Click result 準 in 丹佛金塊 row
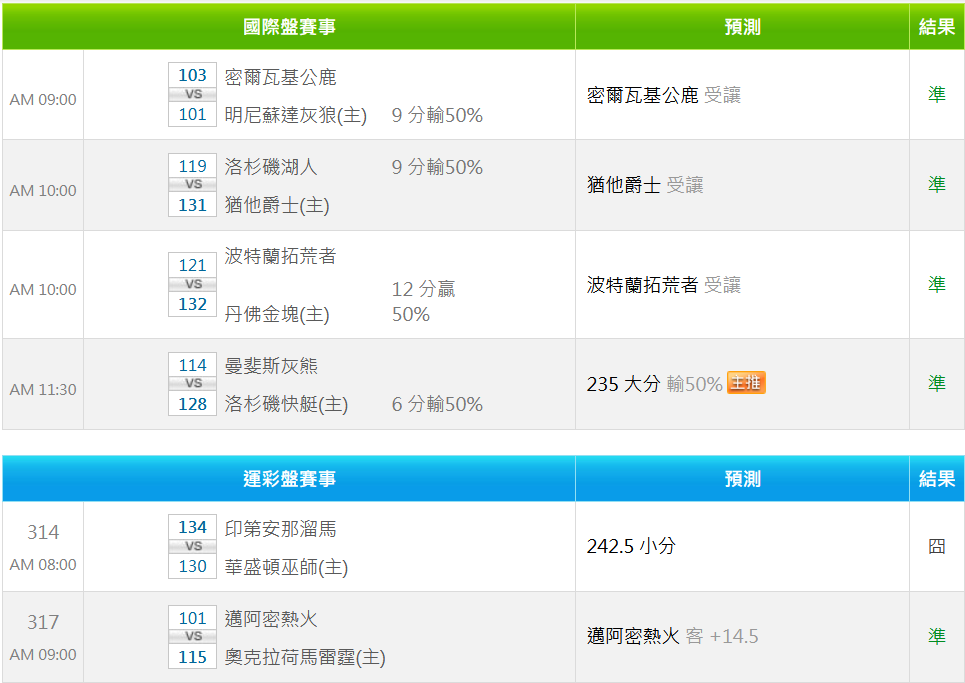This screenshot has width=965, height=683. (x=937, y=284)
